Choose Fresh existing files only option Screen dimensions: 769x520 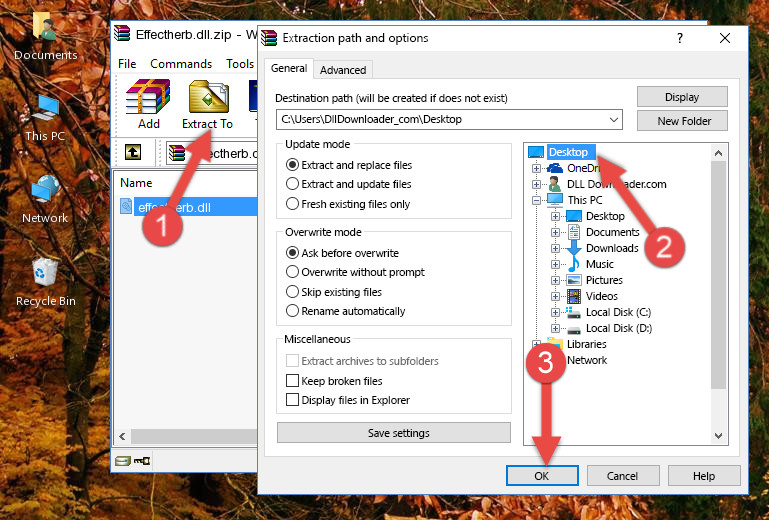pos(292,204)
